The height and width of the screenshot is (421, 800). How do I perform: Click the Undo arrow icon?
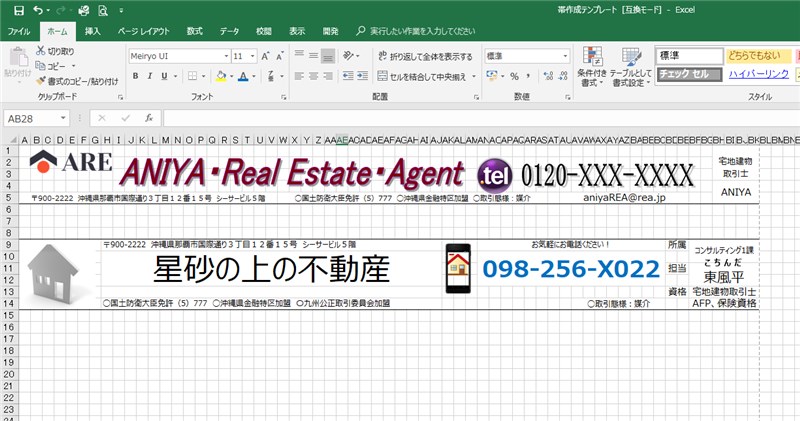[x=38, y=9]
